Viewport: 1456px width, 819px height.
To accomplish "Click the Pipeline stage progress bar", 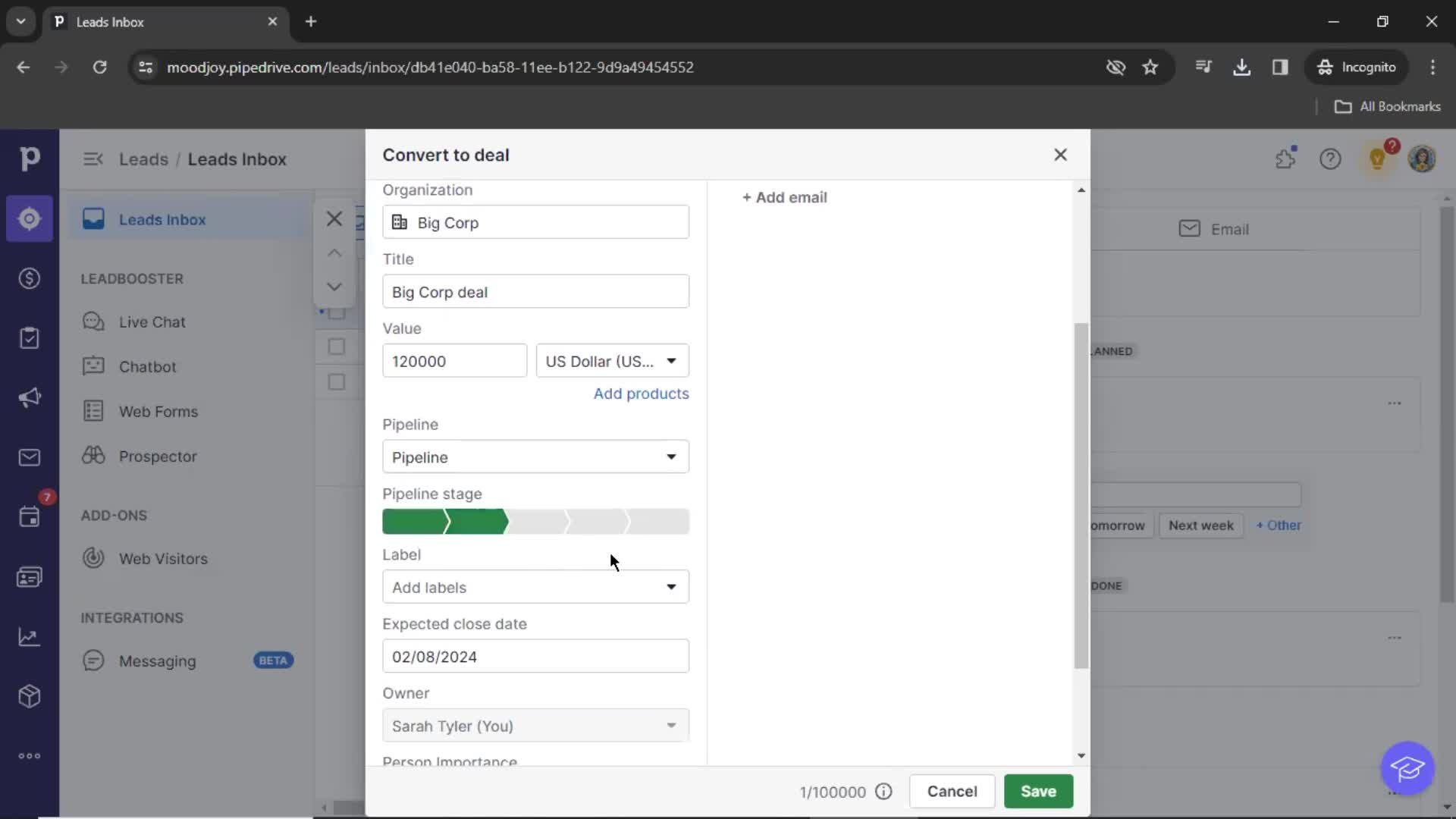I will [535, 520].
